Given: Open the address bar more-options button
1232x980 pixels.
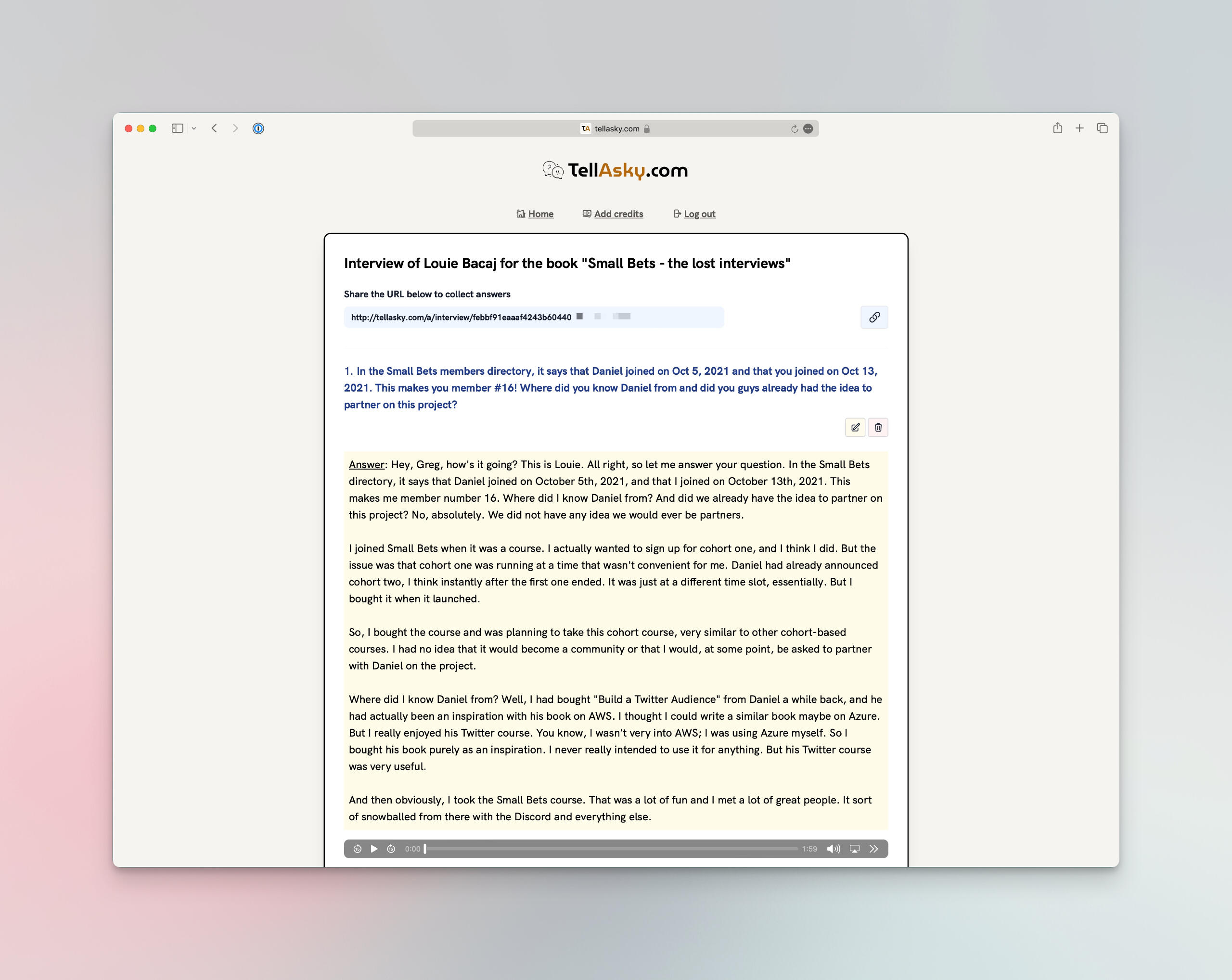Looking at the screenshot, I should pos(808,129).
